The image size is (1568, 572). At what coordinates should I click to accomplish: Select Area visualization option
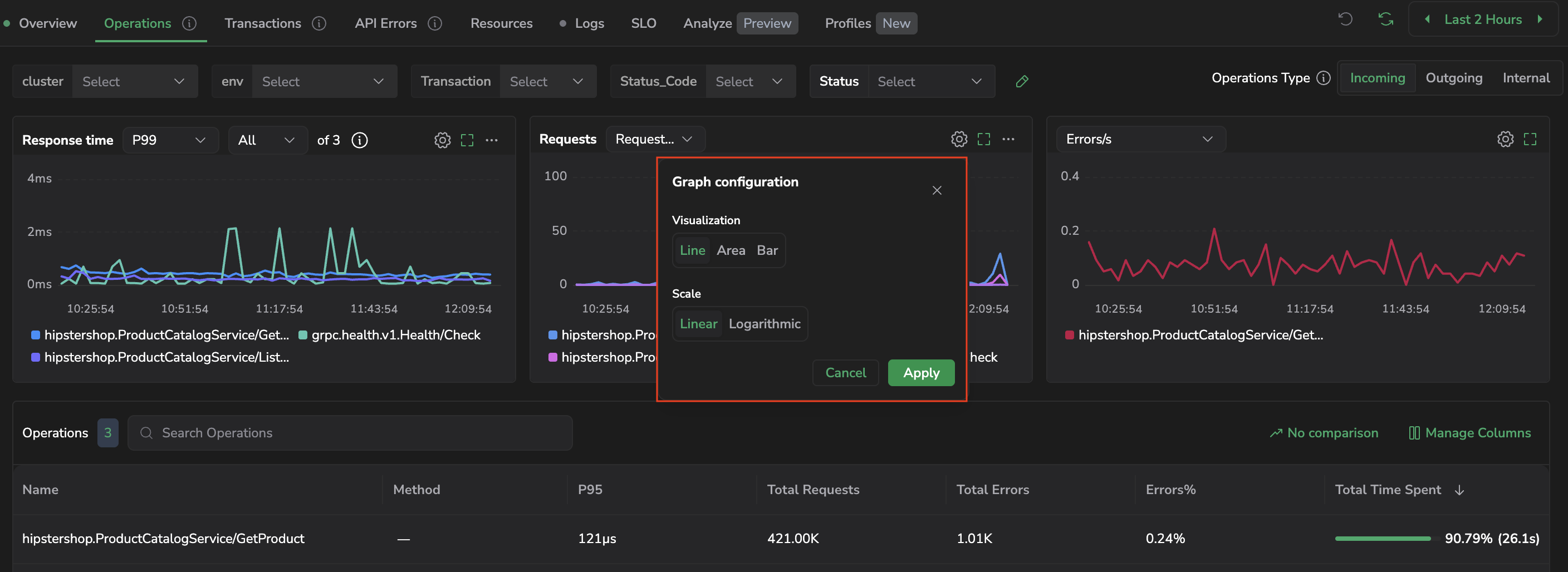[x=731, y=250]
